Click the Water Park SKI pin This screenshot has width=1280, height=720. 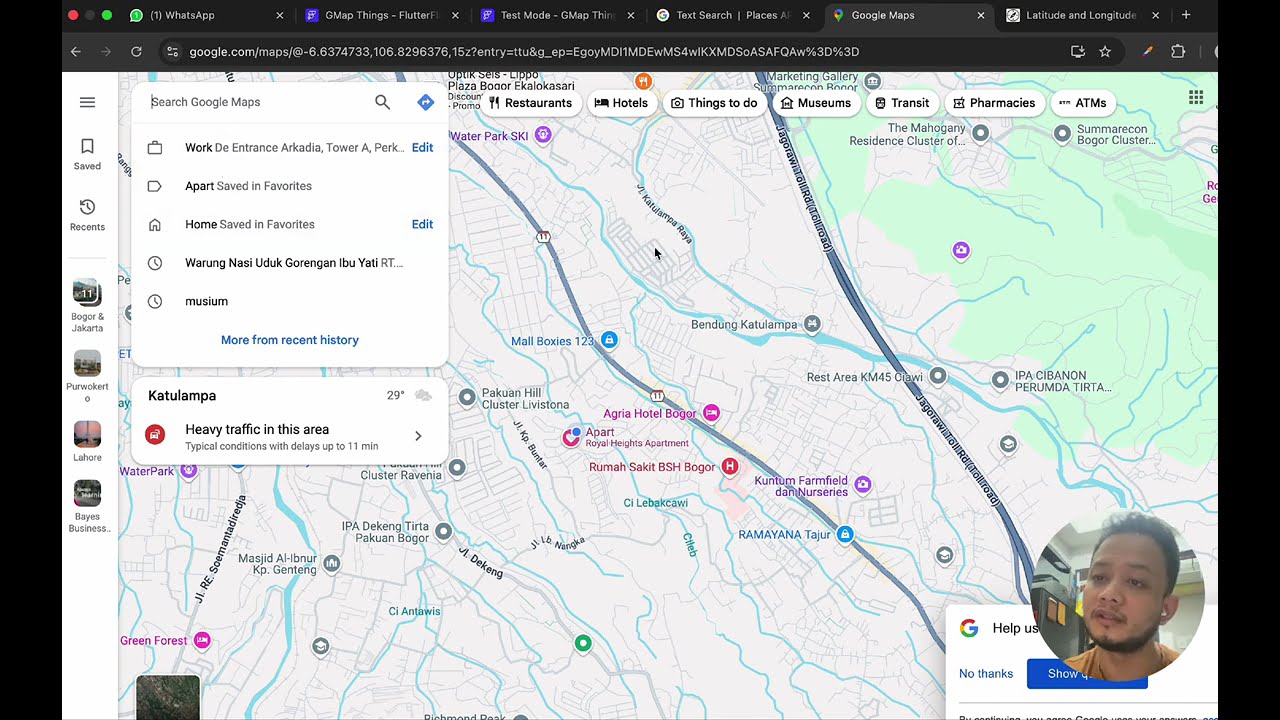tap(543, 135)
